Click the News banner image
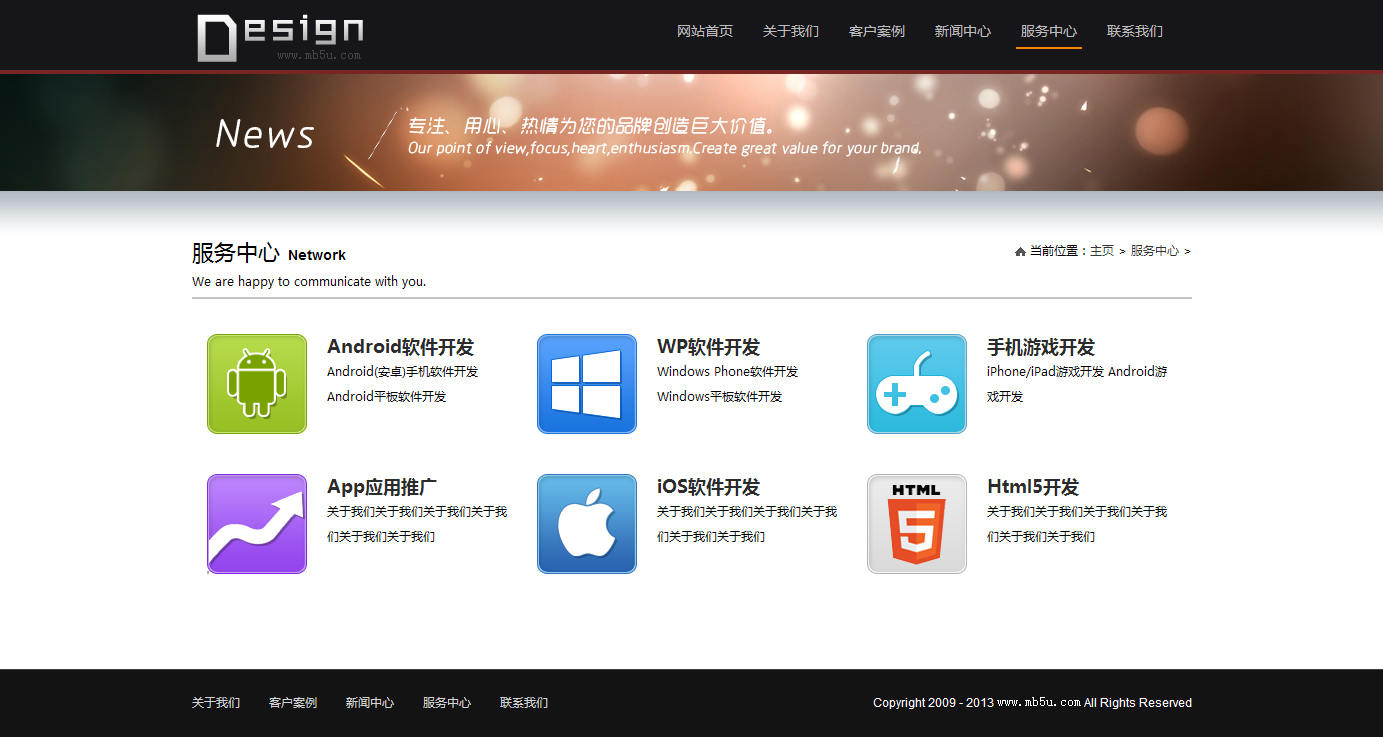The width and height of the screenshot is (1383, 737). pos(691,132)
